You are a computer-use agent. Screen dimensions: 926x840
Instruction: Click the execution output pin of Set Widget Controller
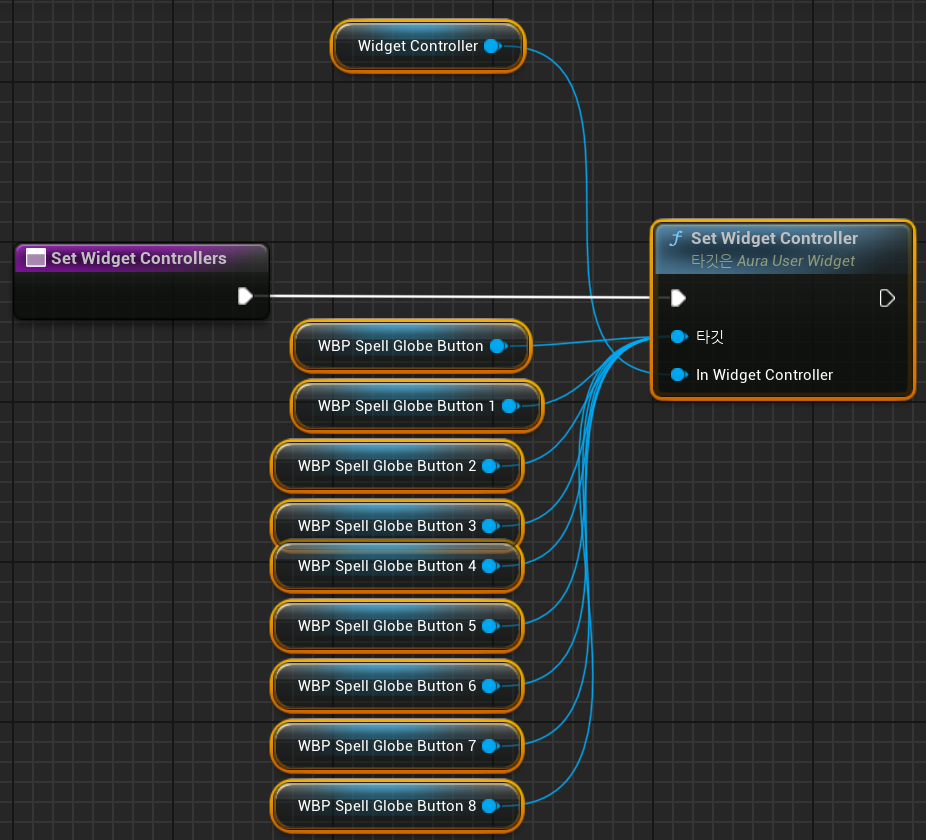887,298
